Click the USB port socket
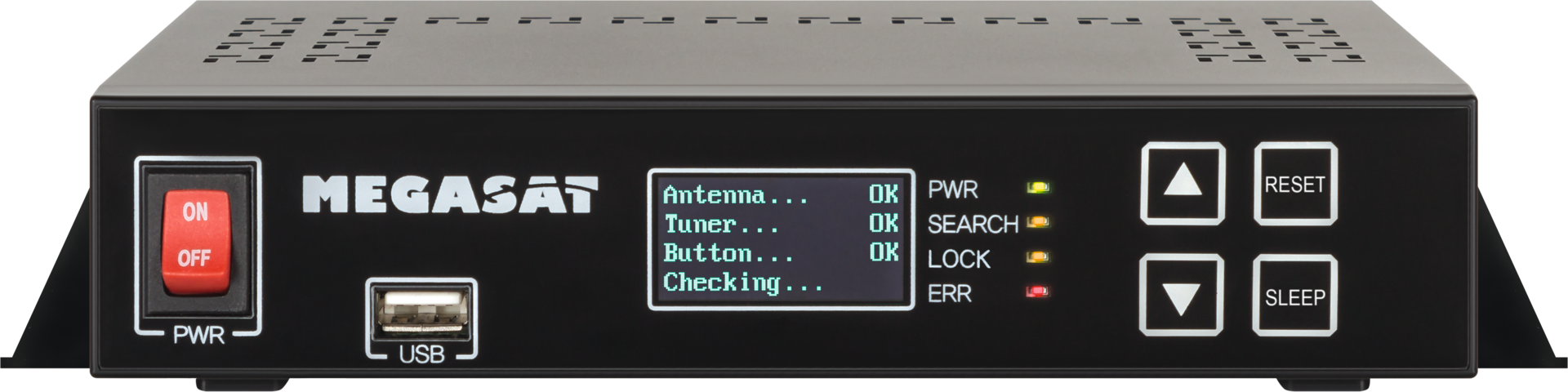The width and height of the screenshot is (1568, 392). pyautogui.click(x=421, y=313)
